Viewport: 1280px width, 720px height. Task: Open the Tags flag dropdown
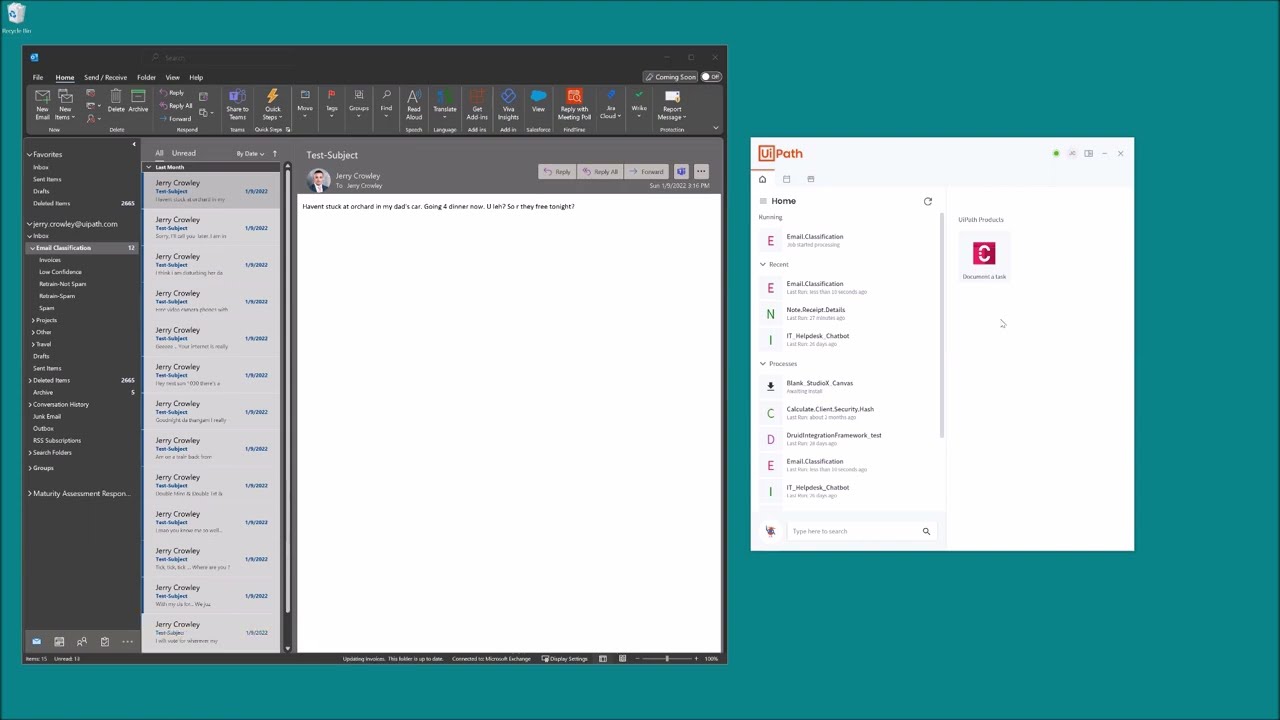pos(331,102)
